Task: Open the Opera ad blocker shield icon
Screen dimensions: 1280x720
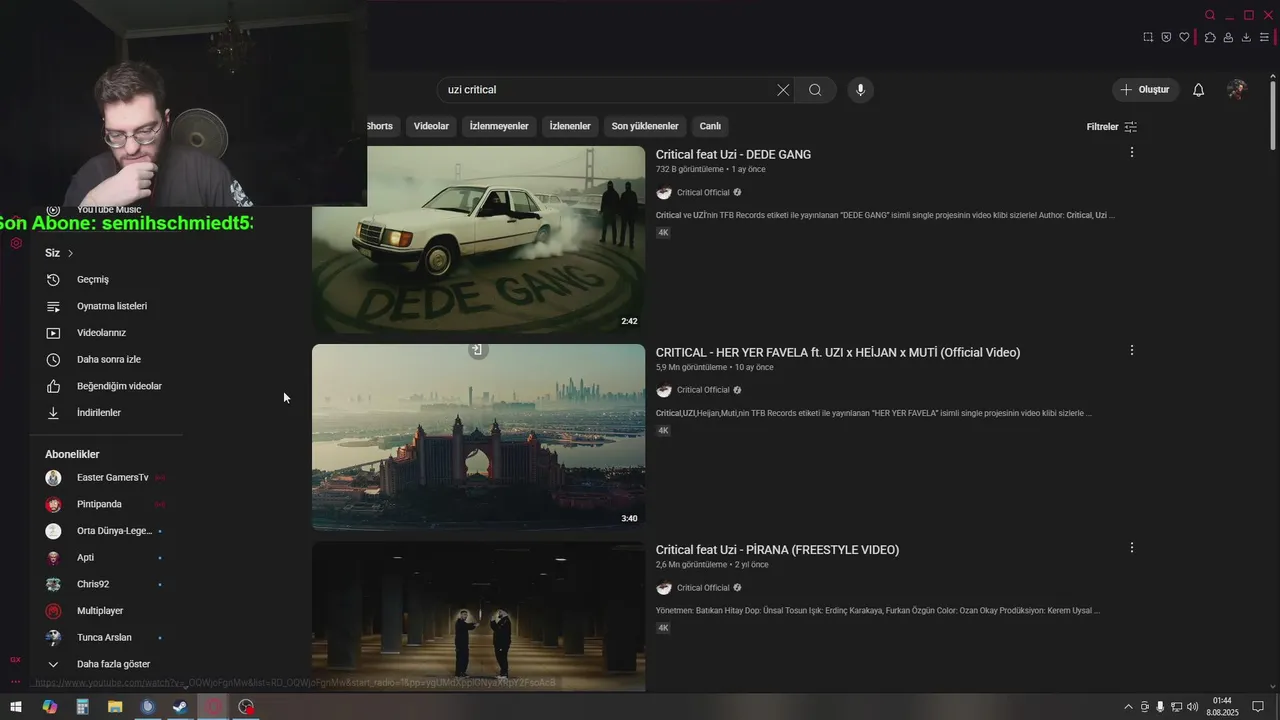Action: click(1166, 37)
